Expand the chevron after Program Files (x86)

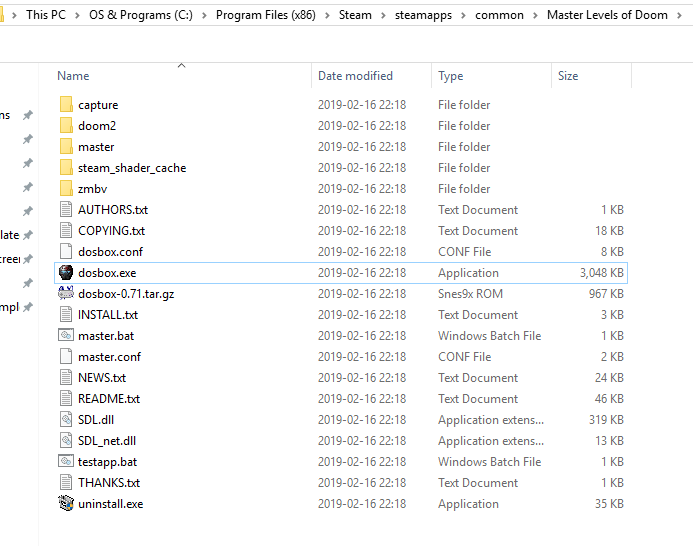point(327,15)
